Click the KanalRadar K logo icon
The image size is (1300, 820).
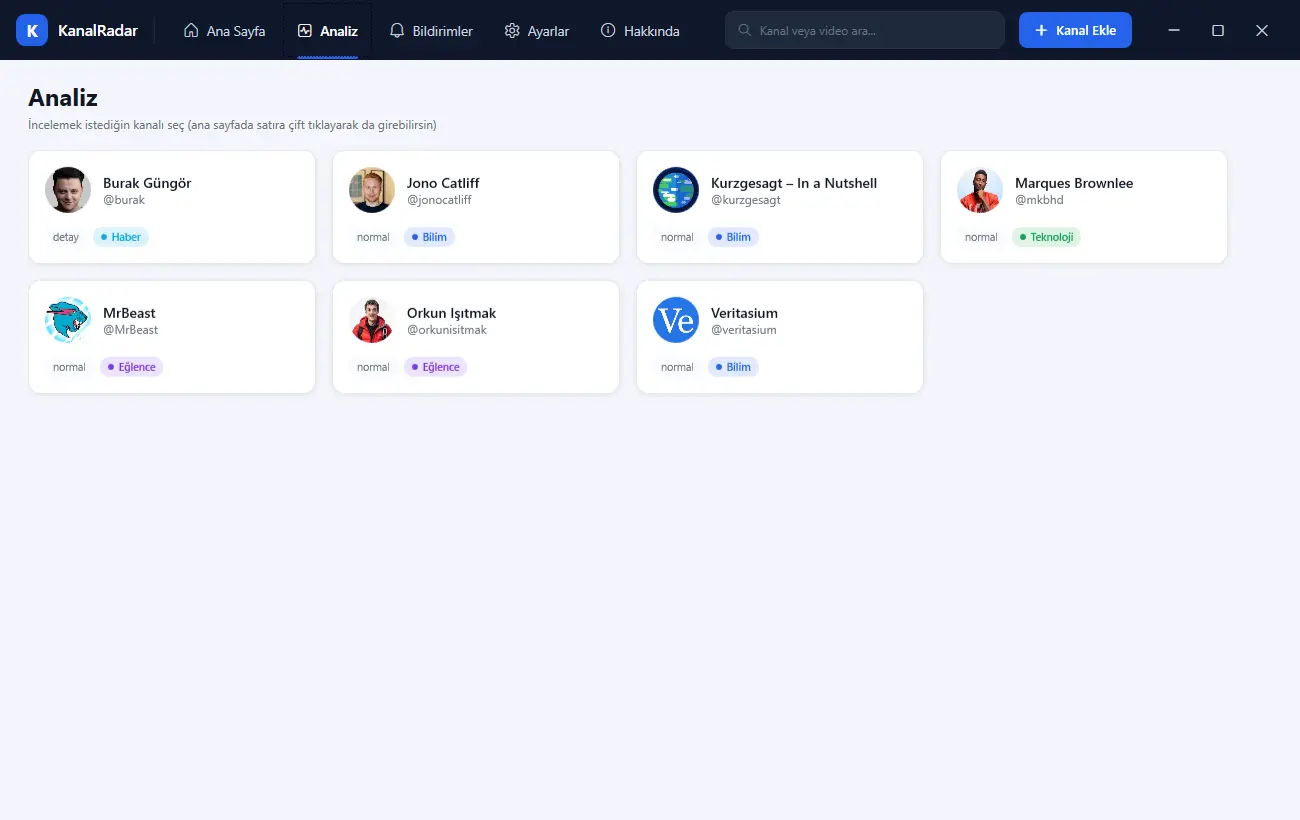(32, 30)
